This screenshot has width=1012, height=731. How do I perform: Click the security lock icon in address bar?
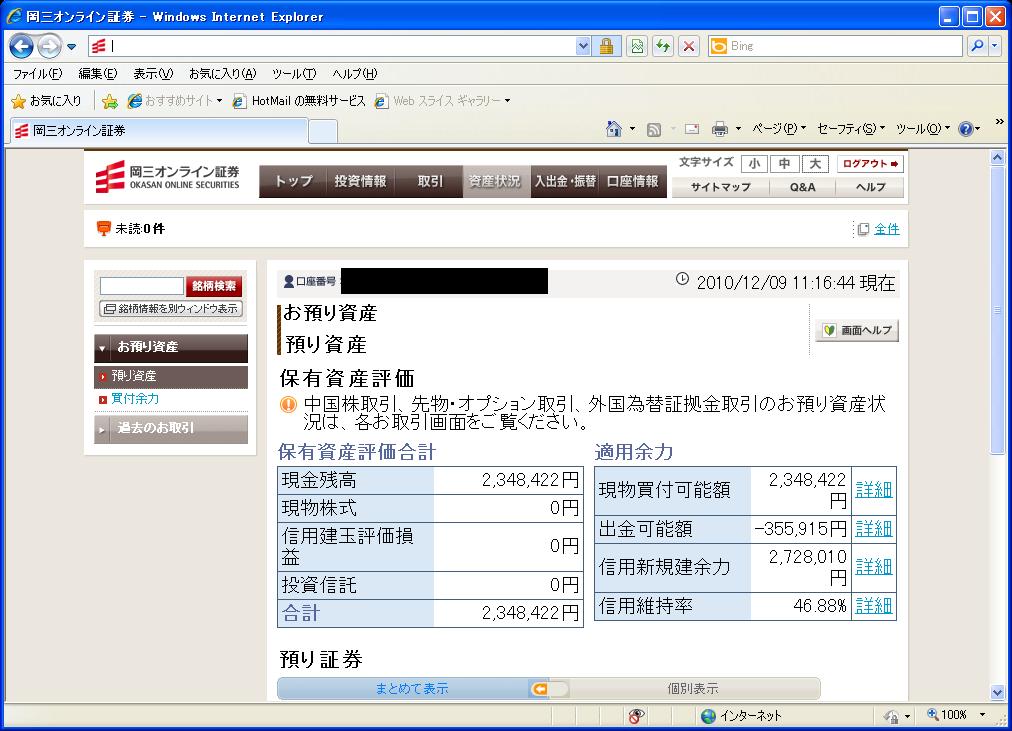[606, 46]
